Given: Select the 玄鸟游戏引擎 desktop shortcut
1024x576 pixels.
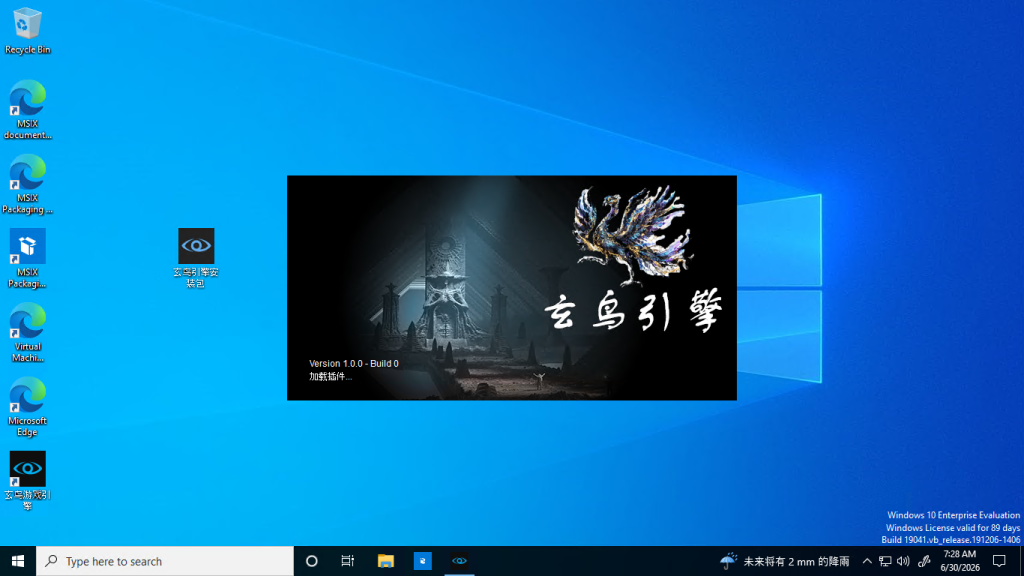Looking at the screenshot, I should (27, 481).
